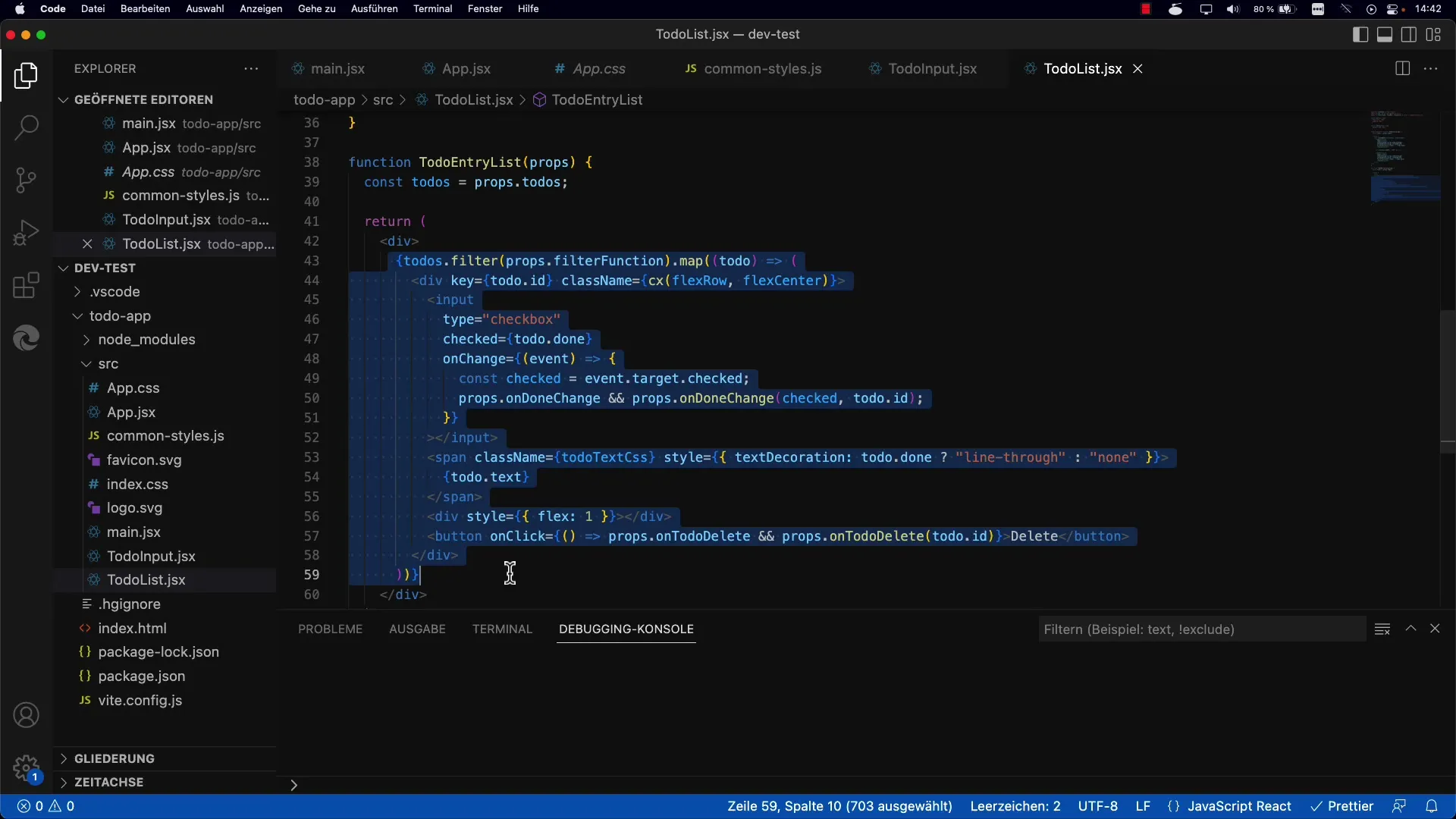Open Run and Debug view
This screenshot has height=819, width=1456.
26,233
